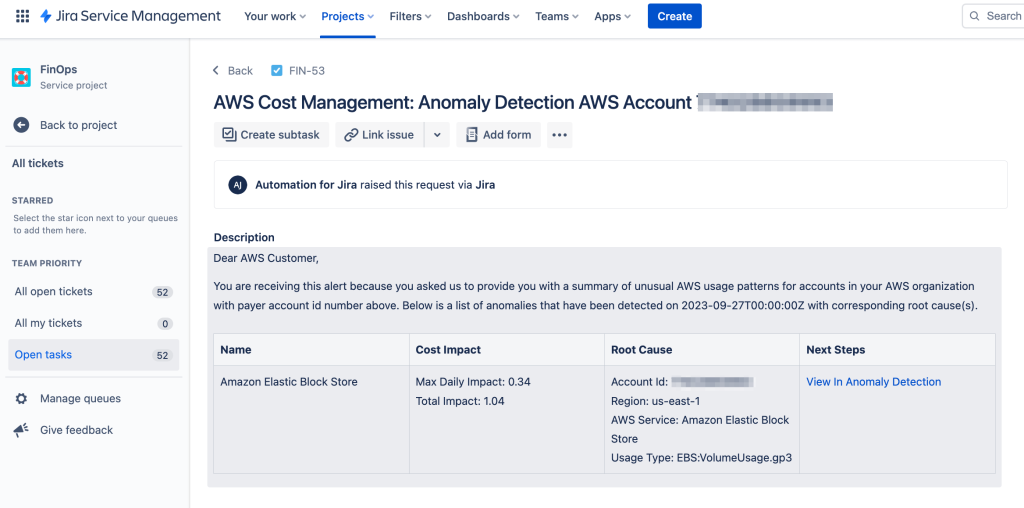Select the All open tickets queue
Image resolution: width=1024 pixels, height=508 pixels.
[54, 292]
